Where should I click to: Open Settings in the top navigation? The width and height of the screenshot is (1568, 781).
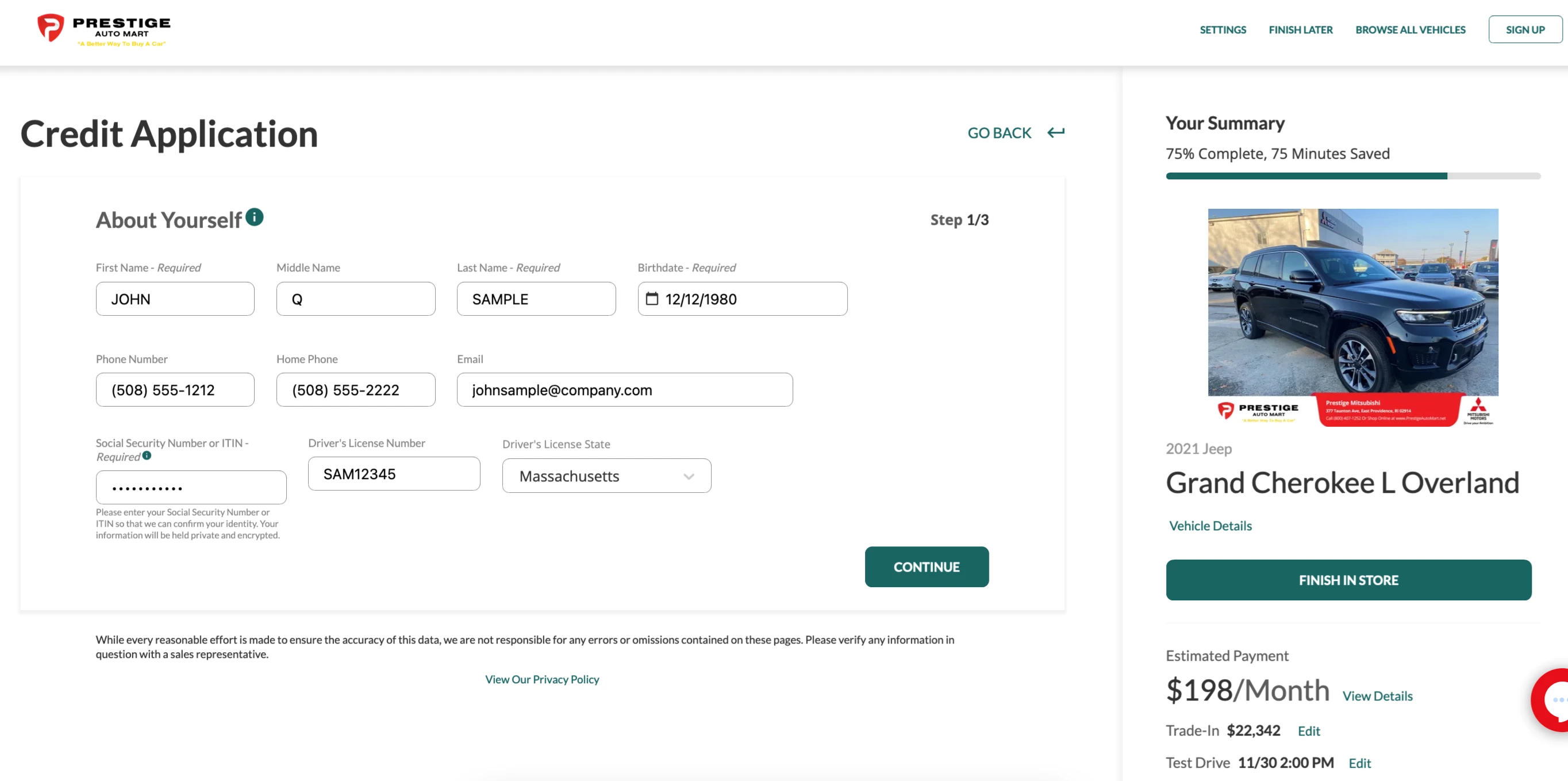tap(1222, 29)
